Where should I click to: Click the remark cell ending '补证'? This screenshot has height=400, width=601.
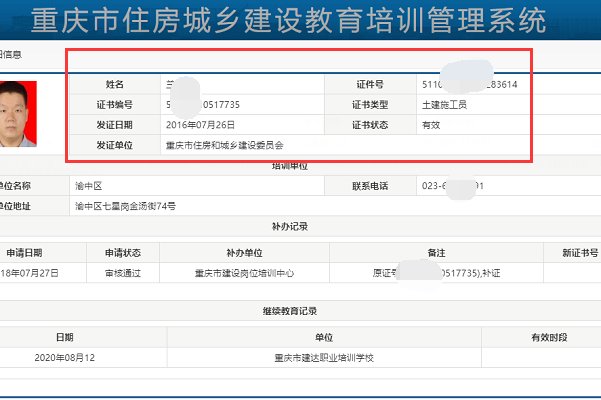pos(437,273)
